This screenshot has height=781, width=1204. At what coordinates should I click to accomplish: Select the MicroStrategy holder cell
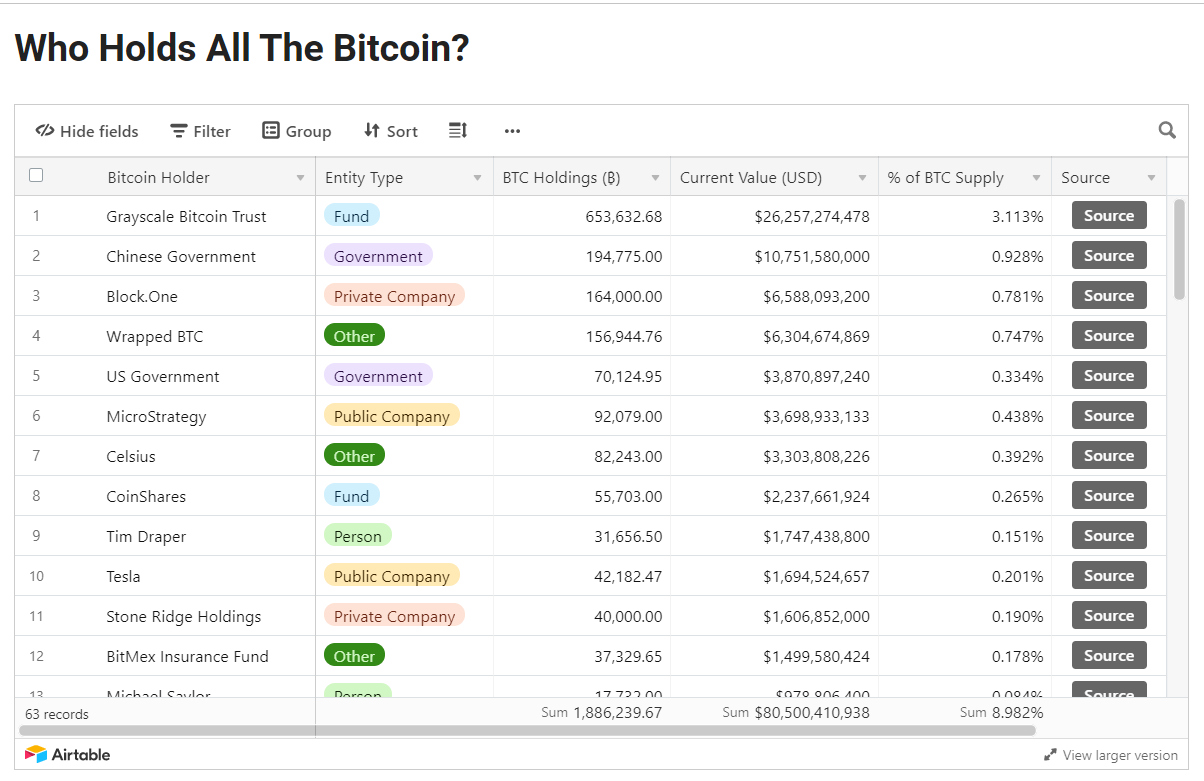pos(156,416)
